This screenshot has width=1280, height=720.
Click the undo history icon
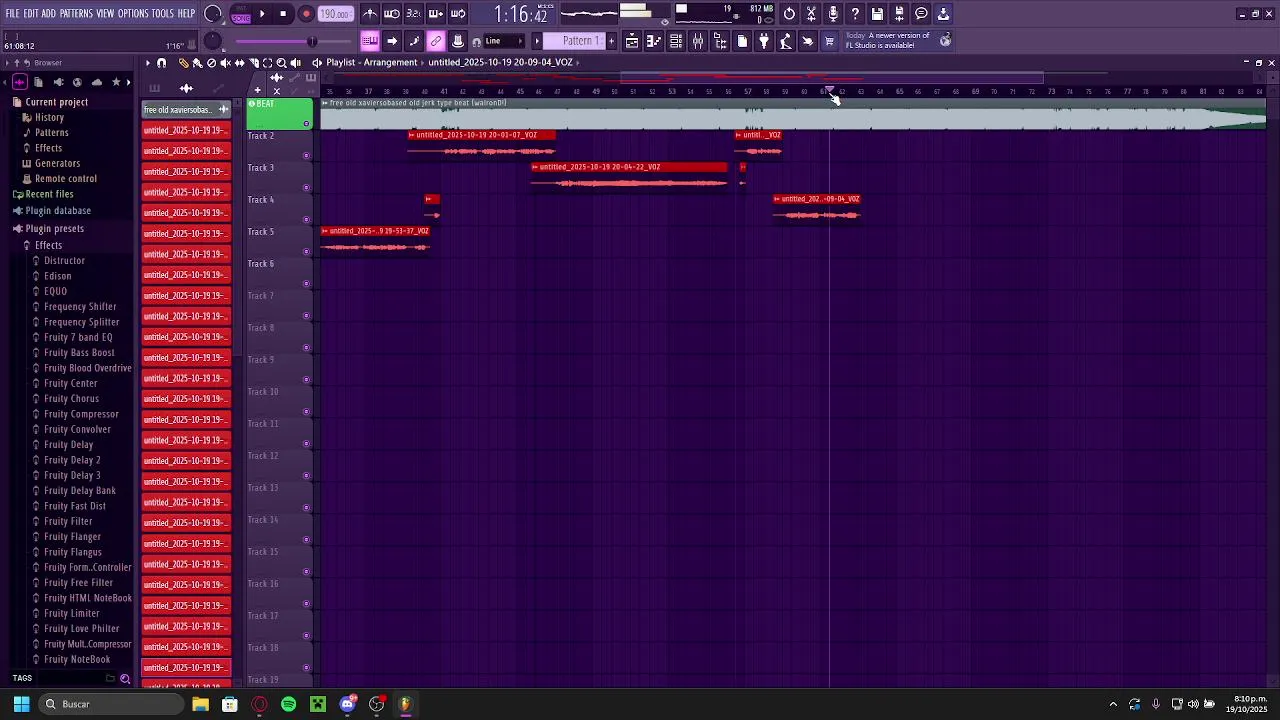click(x=789, y=14)
